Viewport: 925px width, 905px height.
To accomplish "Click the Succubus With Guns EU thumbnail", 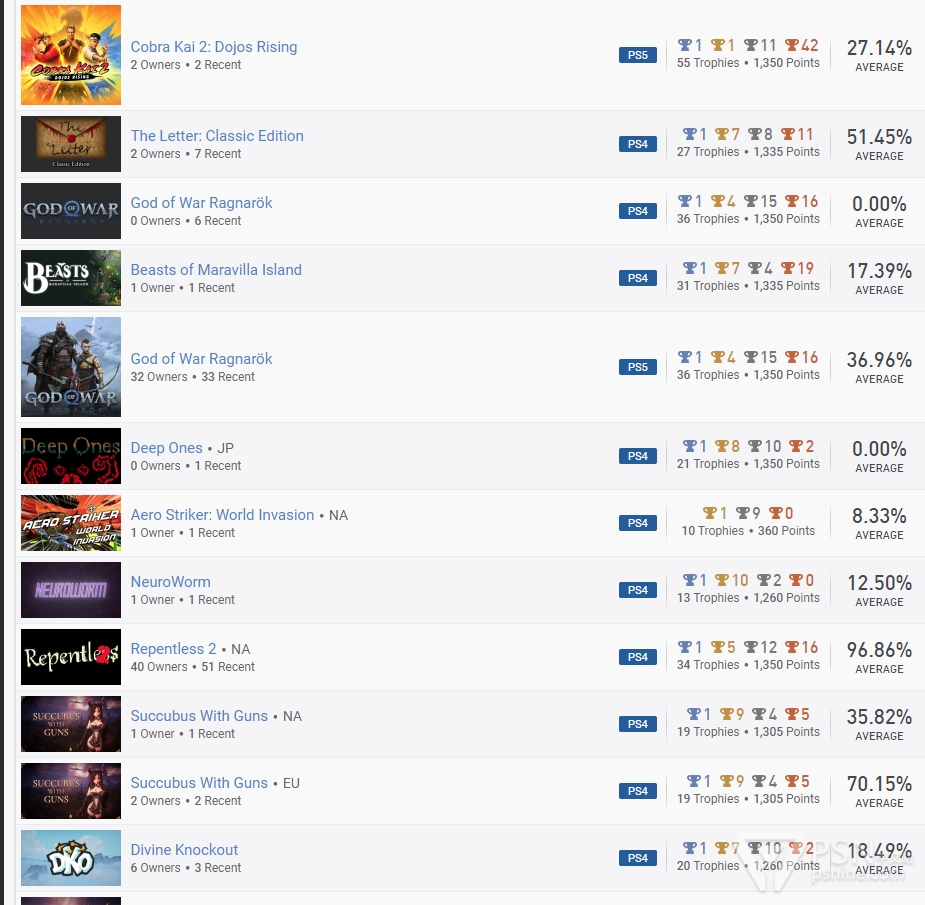I will click(x=71, y=791).
